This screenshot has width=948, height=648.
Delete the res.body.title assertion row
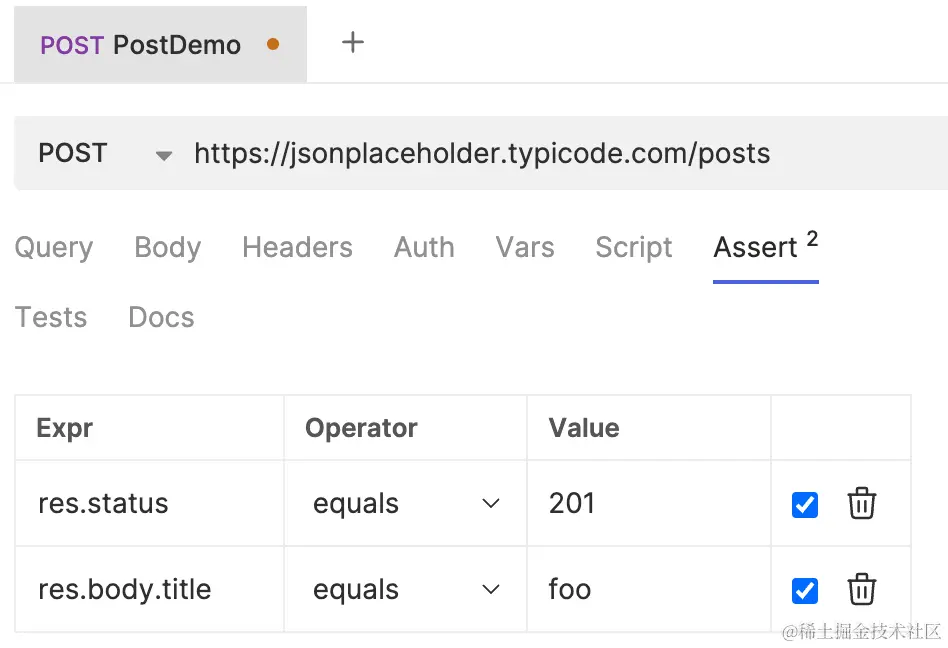(861, 589)
